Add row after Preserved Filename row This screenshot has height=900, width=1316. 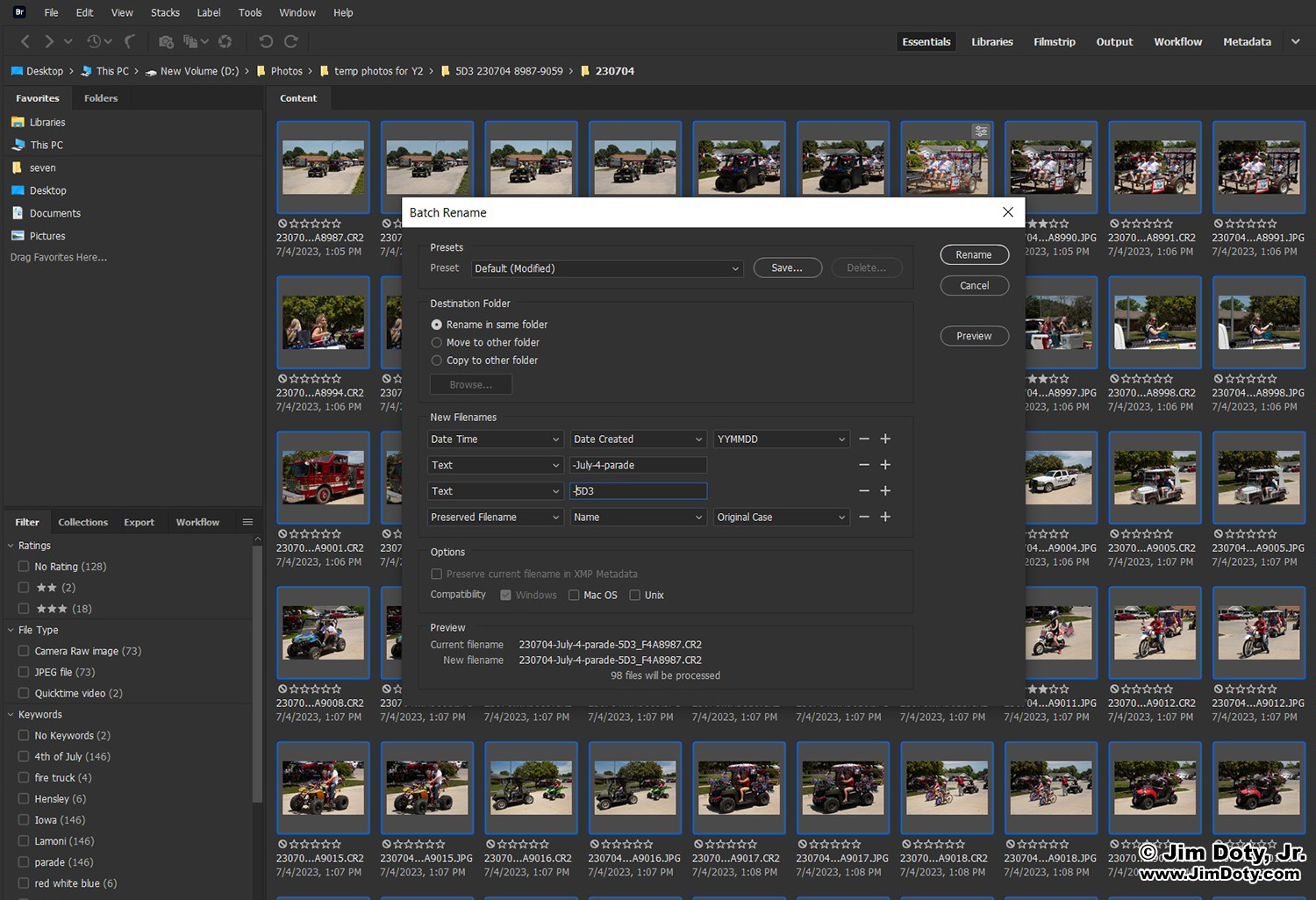click(x=885, y=517)
